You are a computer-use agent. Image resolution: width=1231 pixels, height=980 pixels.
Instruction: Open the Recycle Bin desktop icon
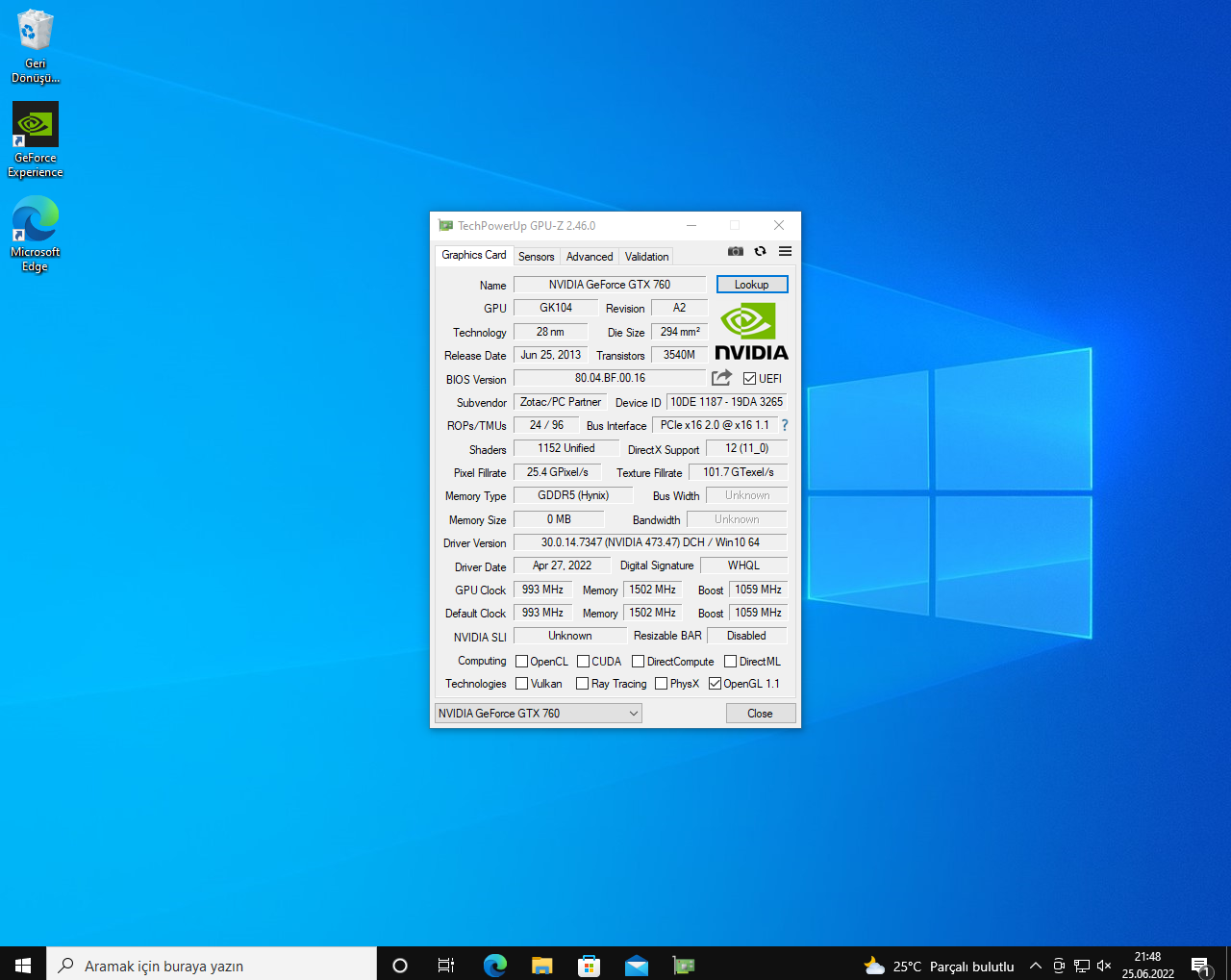click(x=36, y=46)
